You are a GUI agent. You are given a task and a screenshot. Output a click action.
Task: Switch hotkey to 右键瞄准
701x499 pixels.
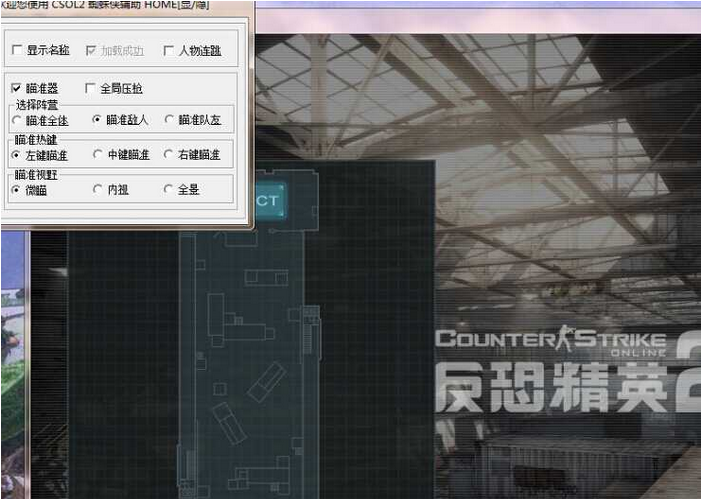coord(169,155)
